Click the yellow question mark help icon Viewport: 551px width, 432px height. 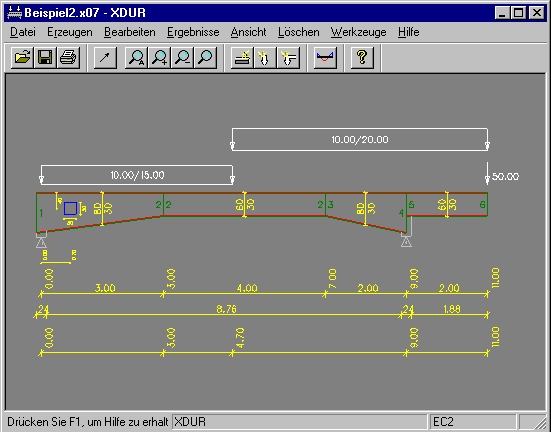click(362, 57)
